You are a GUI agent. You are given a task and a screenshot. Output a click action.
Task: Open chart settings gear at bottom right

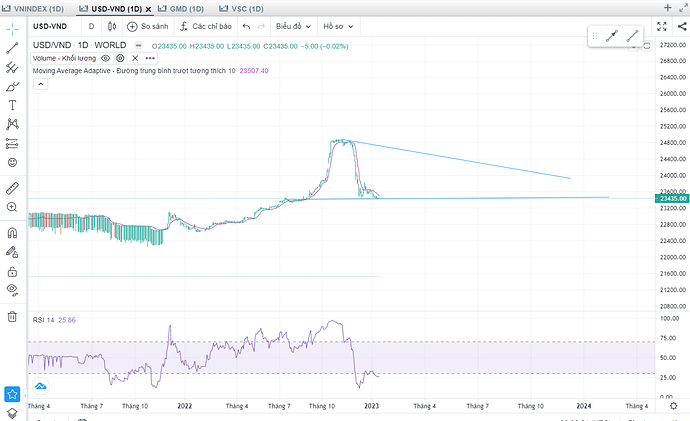(673, 406)
